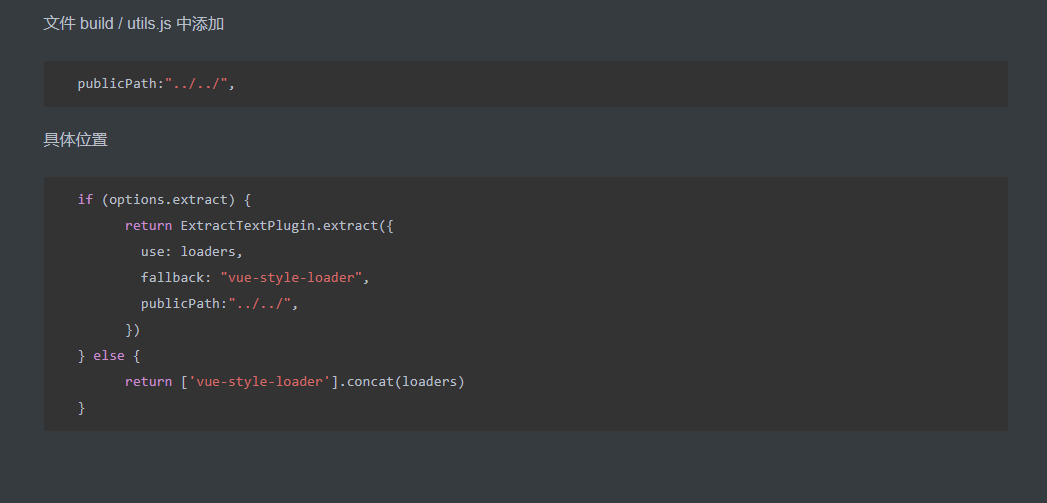Click the ExtractTextPlugin identifier

coord(248,226)
